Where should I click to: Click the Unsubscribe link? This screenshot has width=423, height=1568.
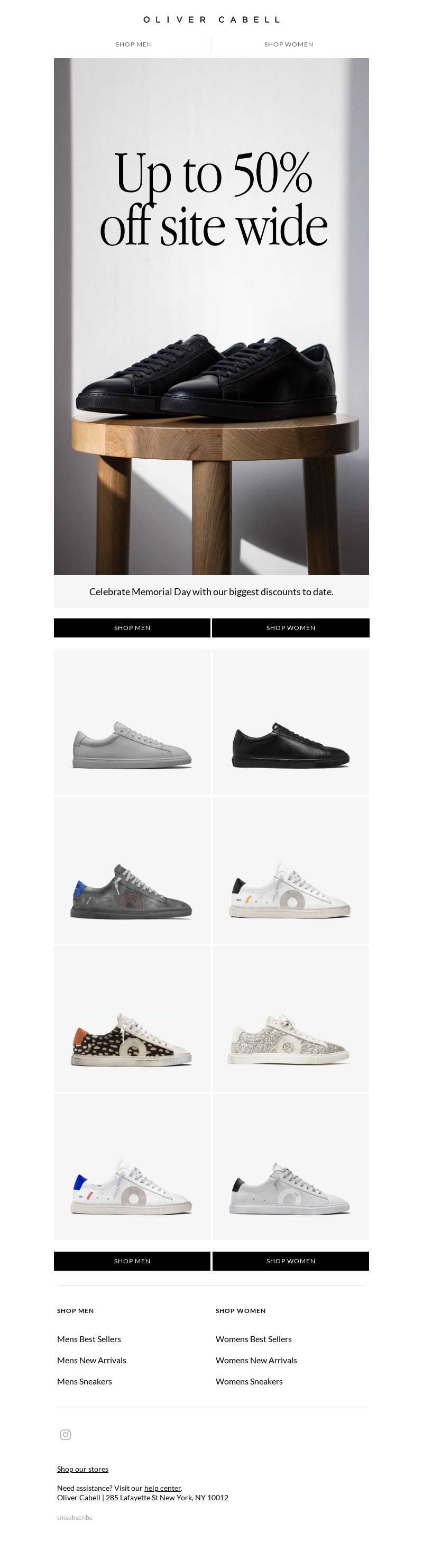tap(75, 1517)
